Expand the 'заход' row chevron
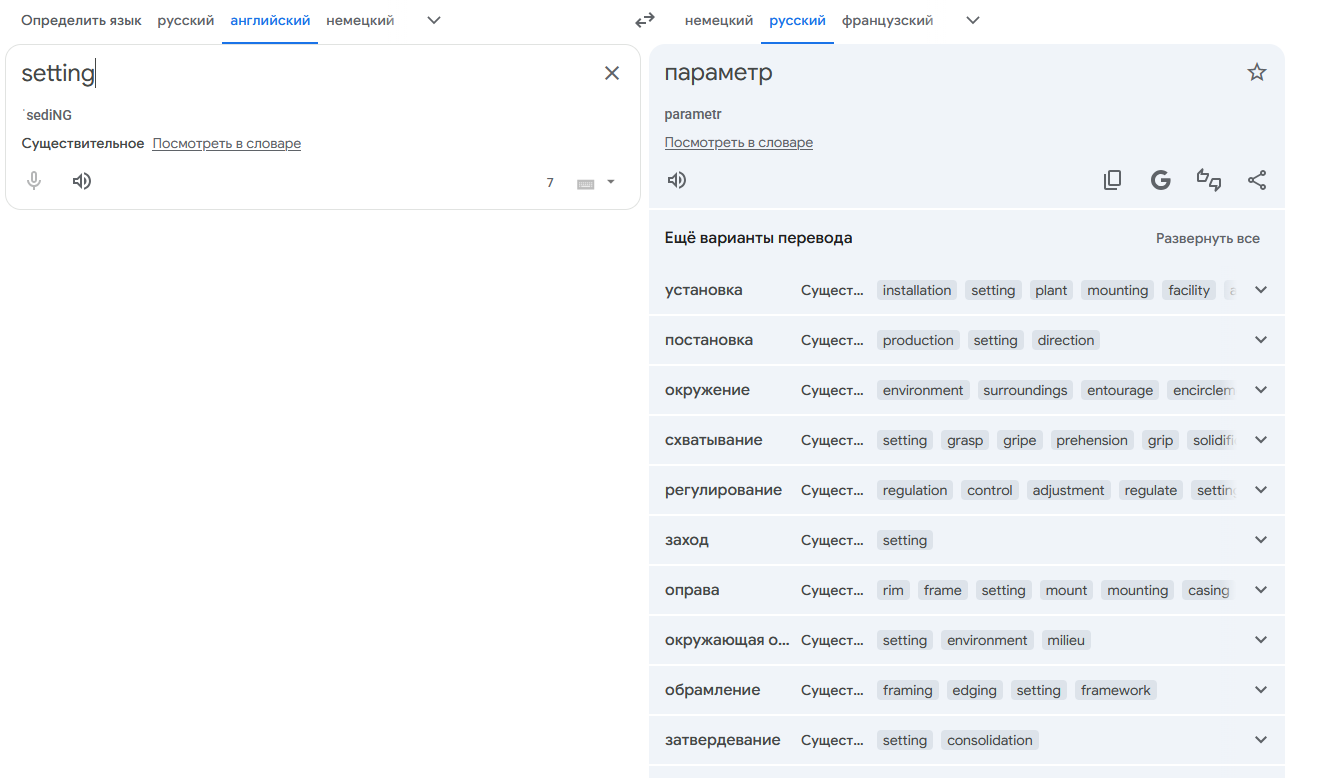Viewport: 1317px width, 778px height. click(x=1261, y=540)
